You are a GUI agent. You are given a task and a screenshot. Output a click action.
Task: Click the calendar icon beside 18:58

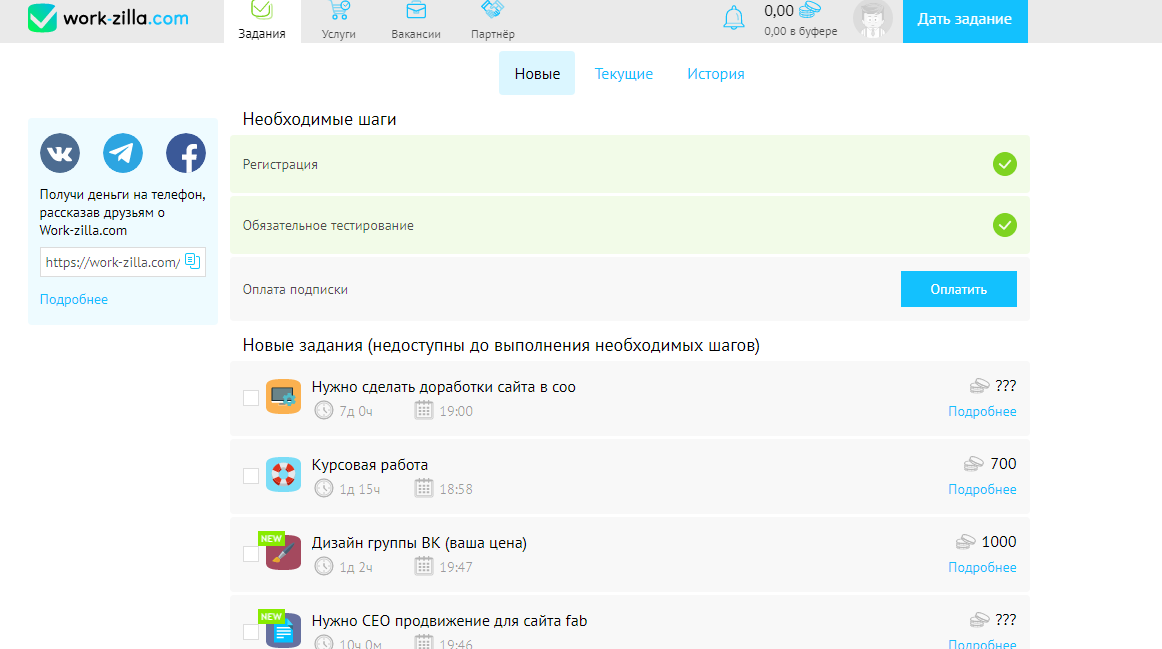click(x=423, y=488)
